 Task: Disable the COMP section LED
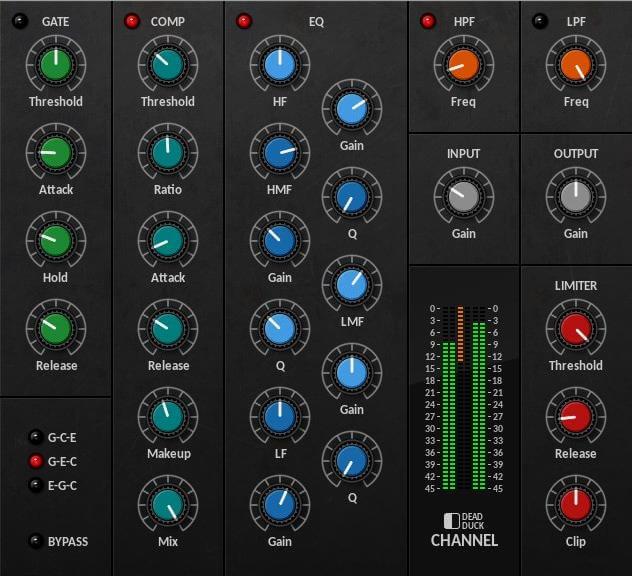tap(131, 21)
